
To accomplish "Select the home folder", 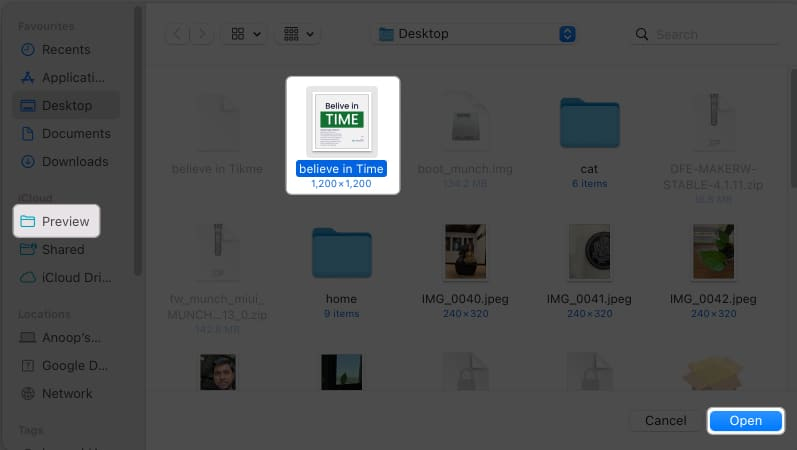I will (x=342, y=255).
